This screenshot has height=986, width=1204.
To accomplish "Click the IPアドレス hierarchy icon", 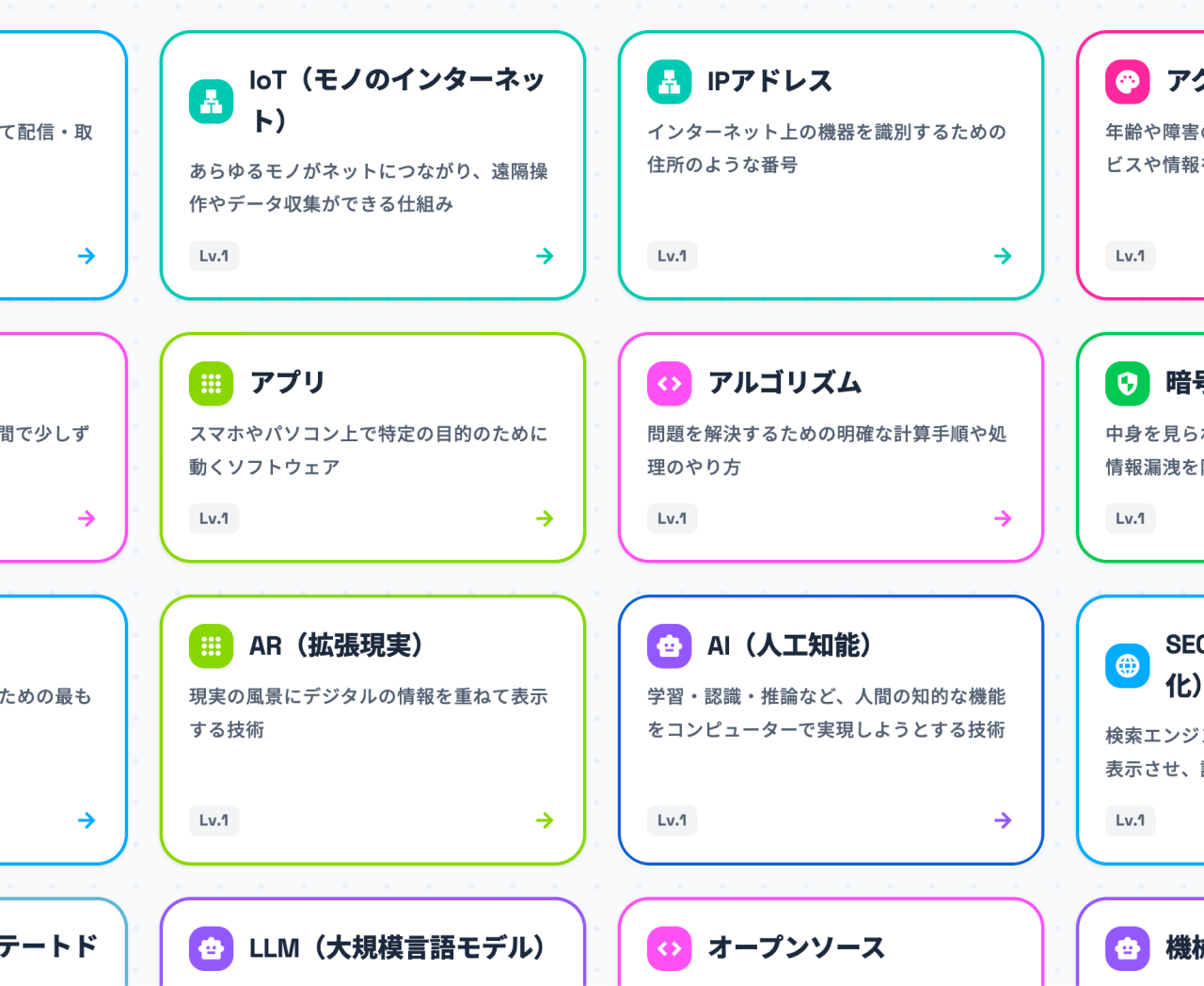I will tap(669, 82).
